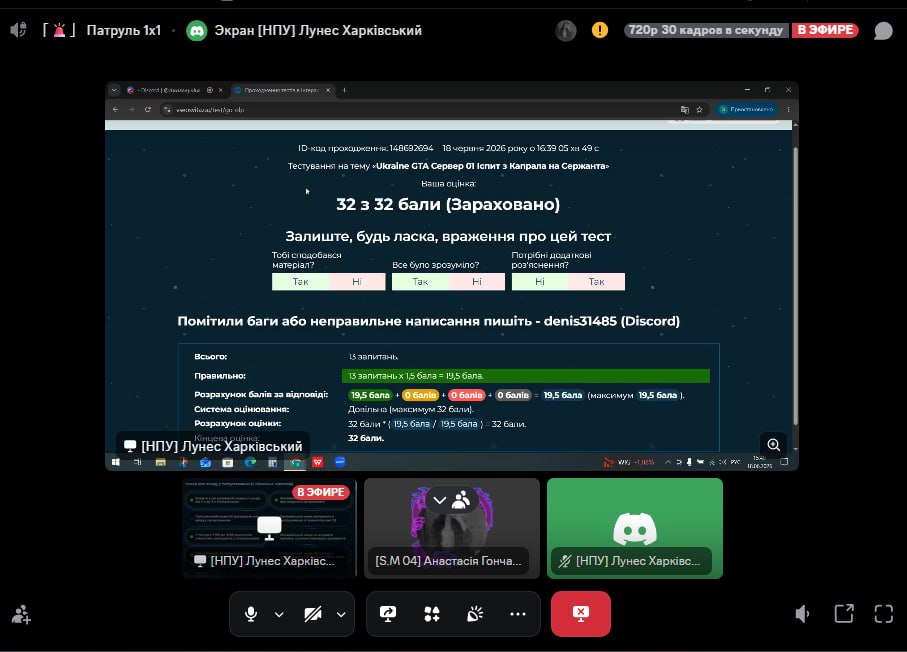Toggle the microphone mute button
The height and width of the screenshot is (652, 907).
click(x=251, y=614)
